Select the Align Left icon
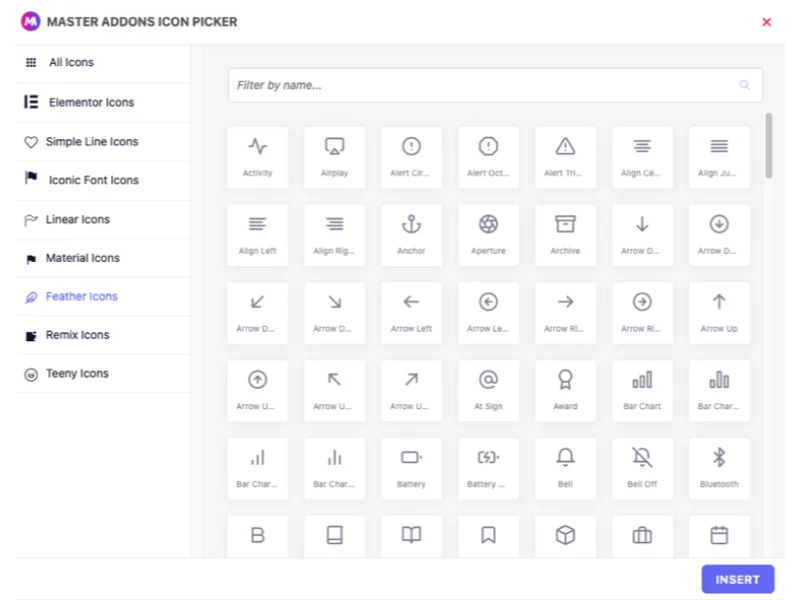Screen dimensions: 800x600 pos(258,235)
